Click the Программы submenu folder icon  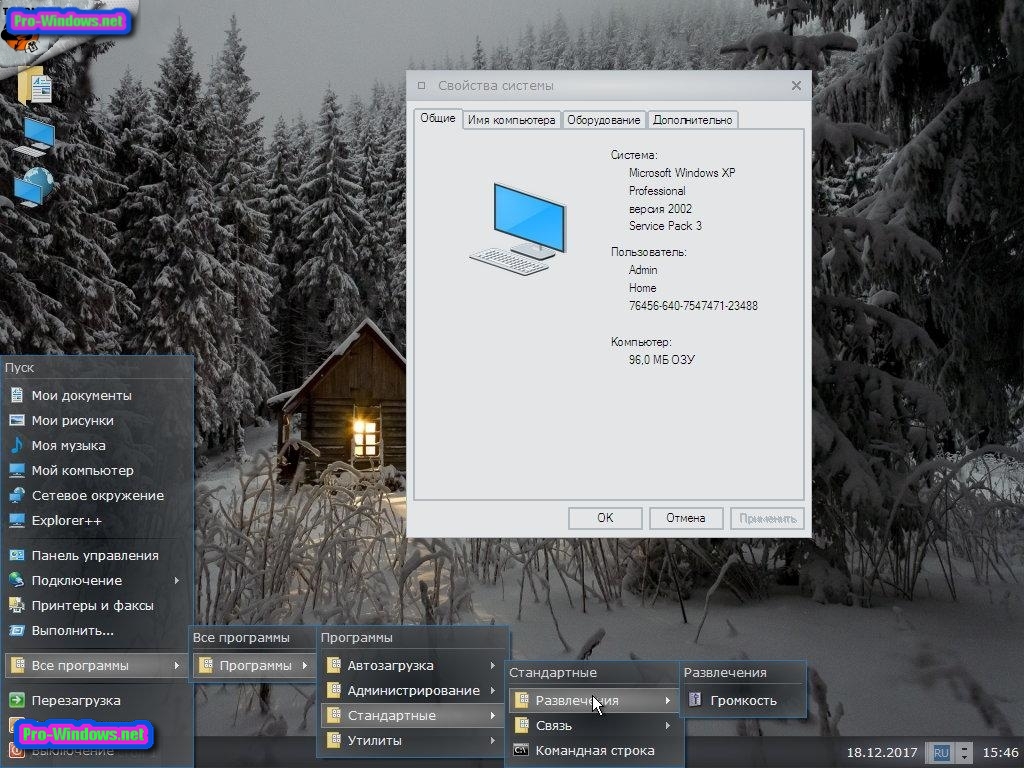206,665
